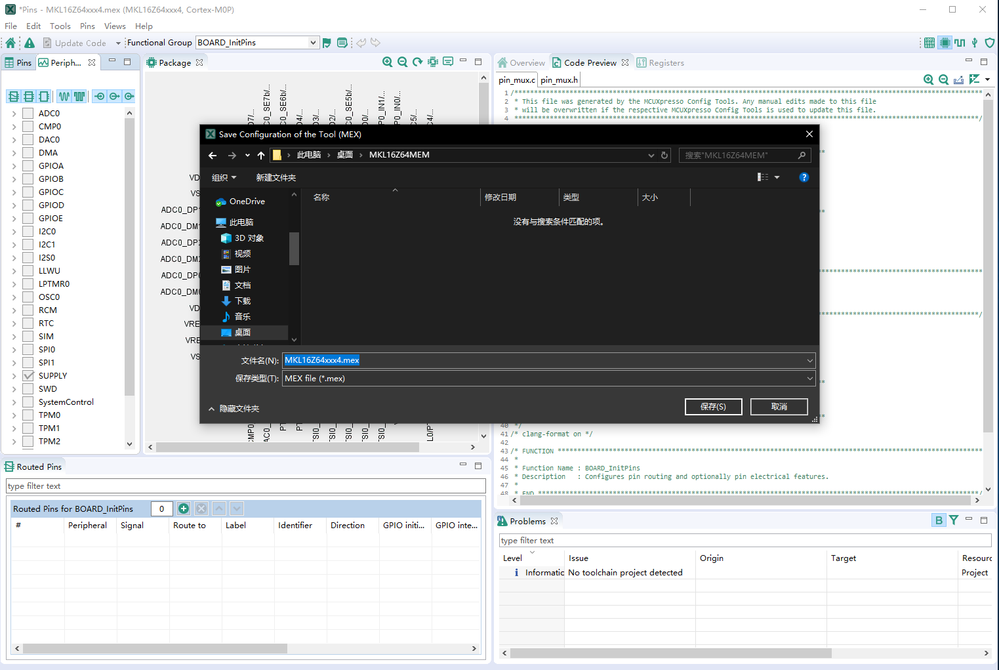Click the shield icon in top-right toolbar

click(x=989, y=43)
